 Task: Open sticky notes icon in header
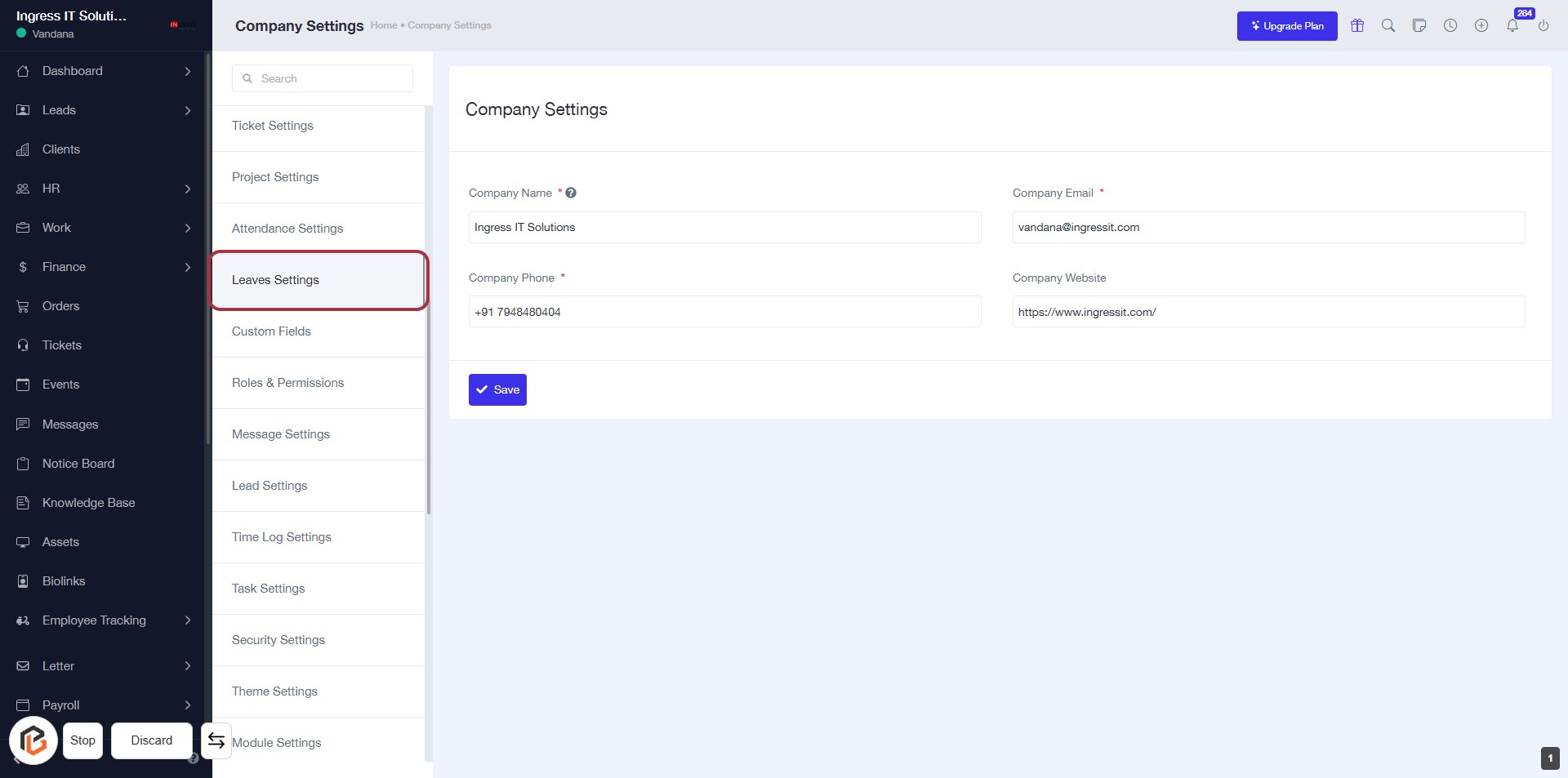(1419, 25)
